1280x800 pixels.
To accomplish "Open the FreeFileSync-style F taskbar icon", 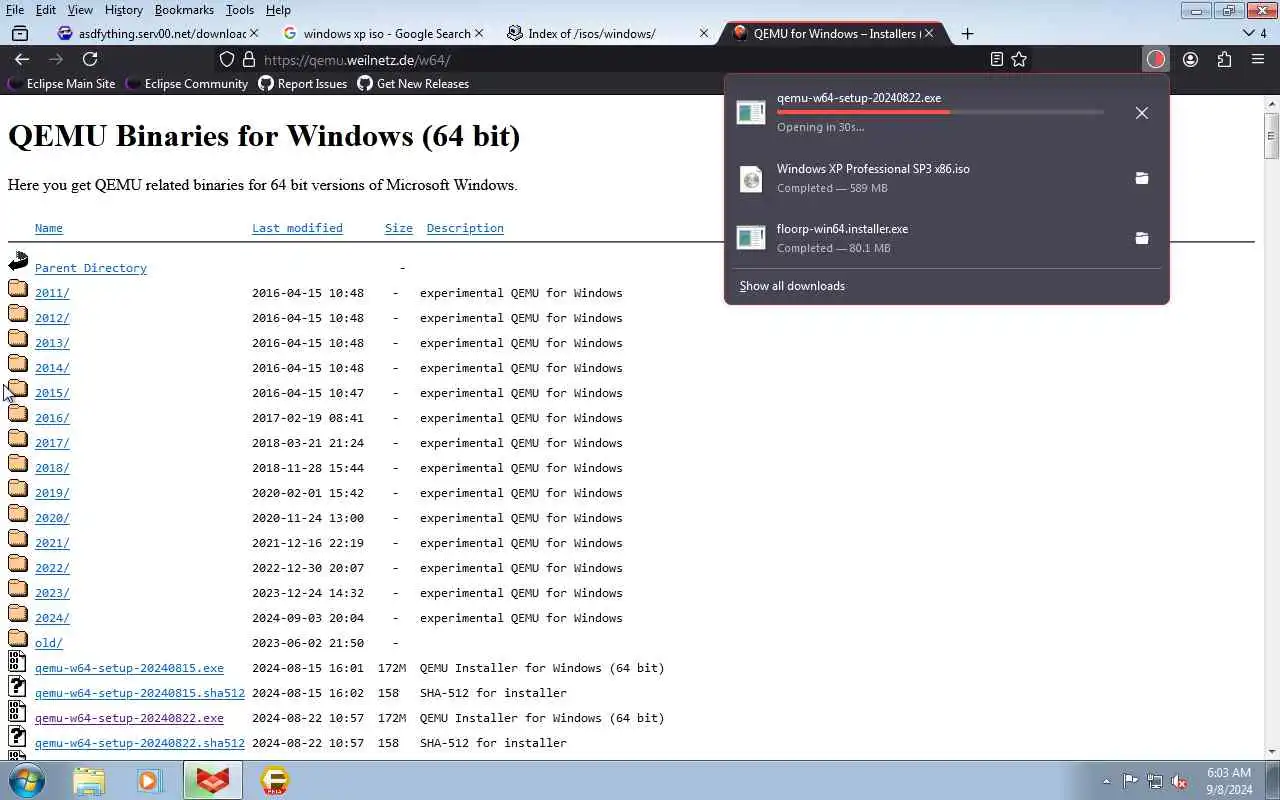I will [x=274, y=780].
